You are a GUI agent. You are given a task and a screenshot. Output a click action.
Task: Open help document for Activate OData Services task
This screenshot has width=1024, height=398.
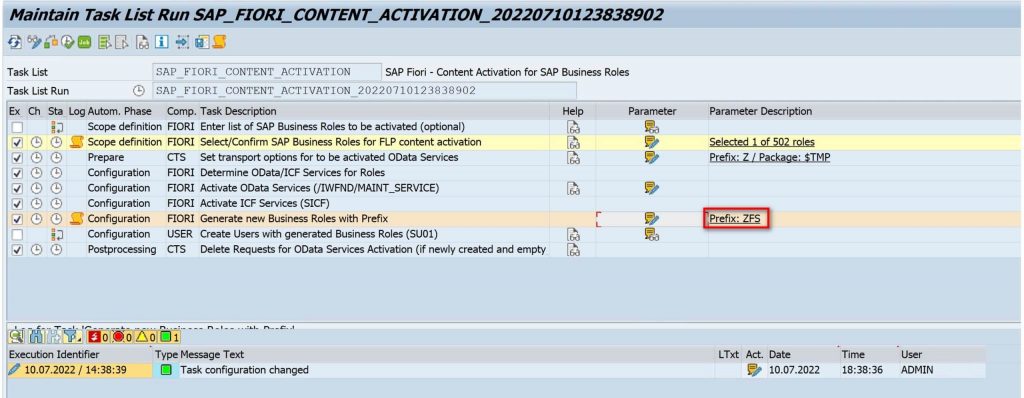tap(573, 188)
